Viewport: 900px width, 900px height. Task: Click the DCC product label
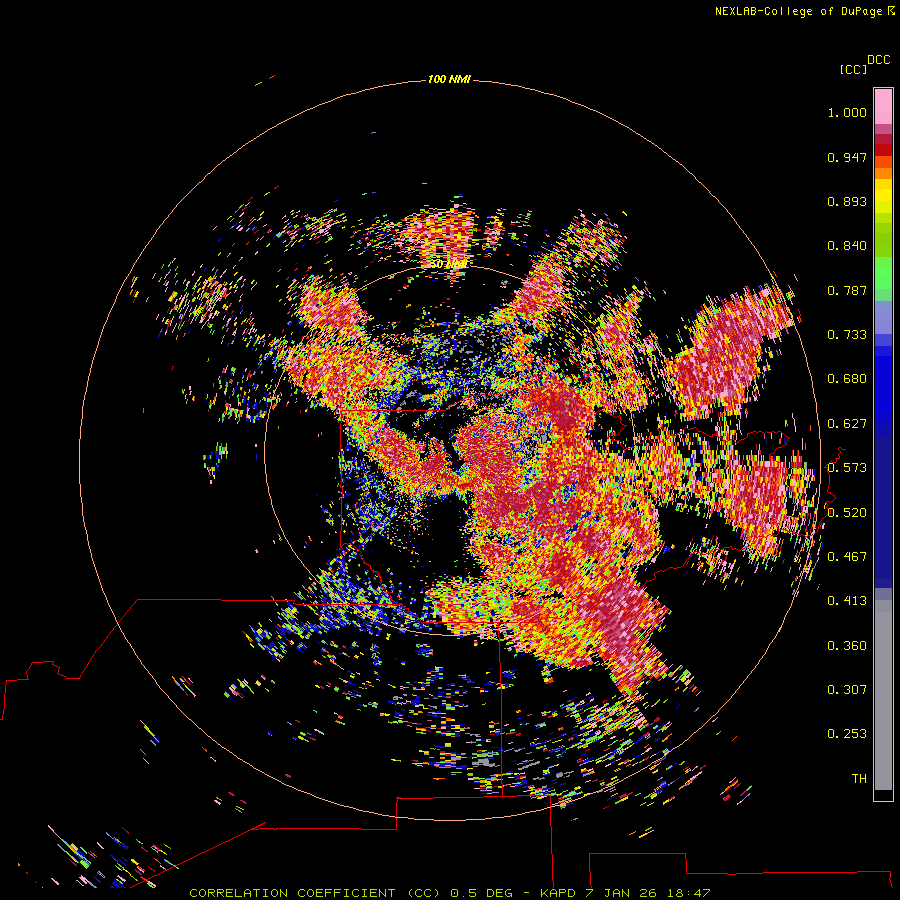(x=878, y=60)
